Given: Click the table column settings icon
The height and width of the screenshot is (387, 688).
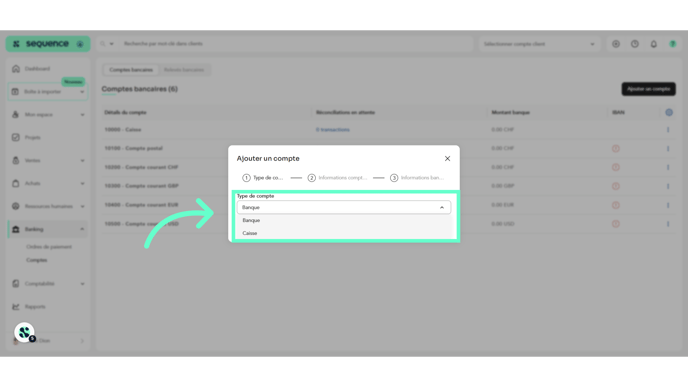Looking at the screenshot, I should tap(669, 112).
